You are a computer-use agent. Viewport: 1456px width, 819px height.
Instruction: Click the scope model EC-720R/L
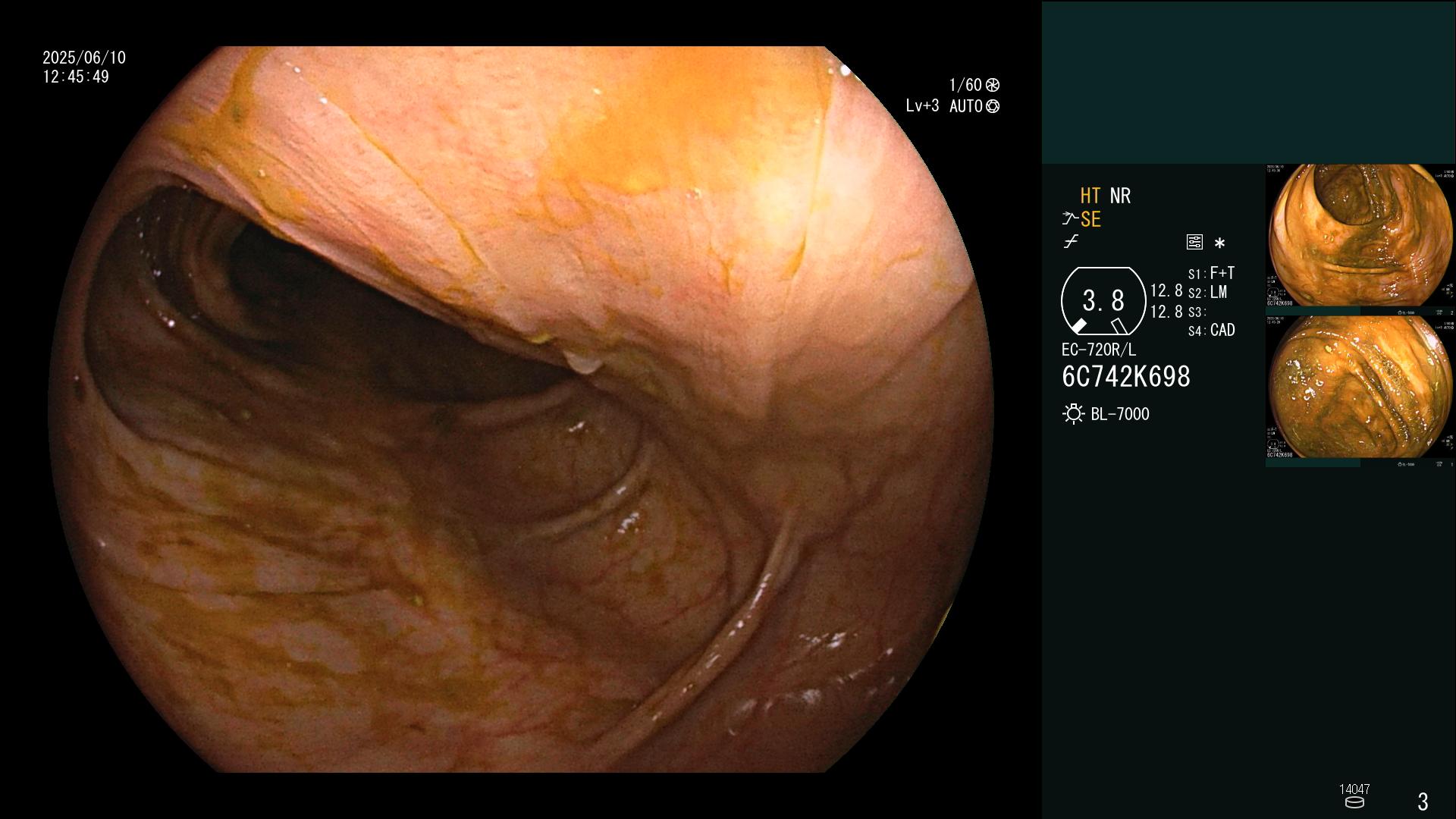pos(1099,350)
